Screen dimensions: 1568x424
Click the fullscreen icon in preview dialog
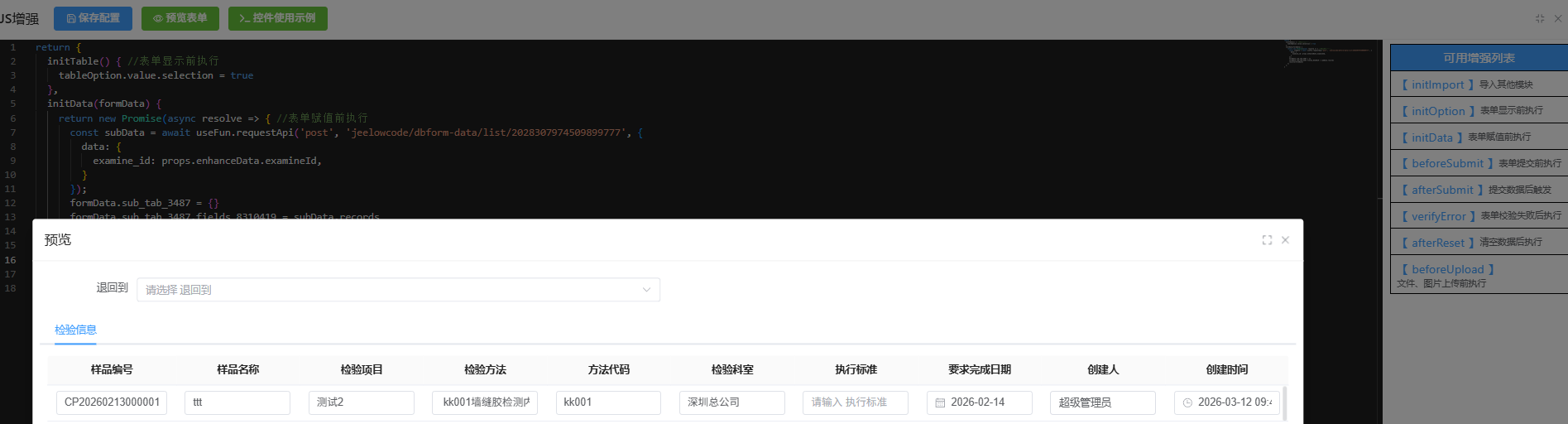point(1267,240)
